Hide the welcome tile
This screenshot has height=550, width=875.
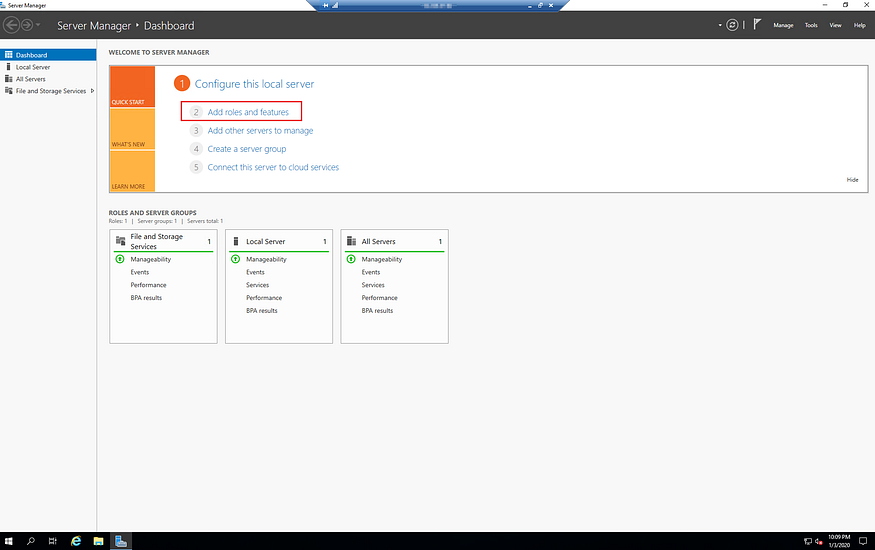pyautogui.click(x=852, y=180)
